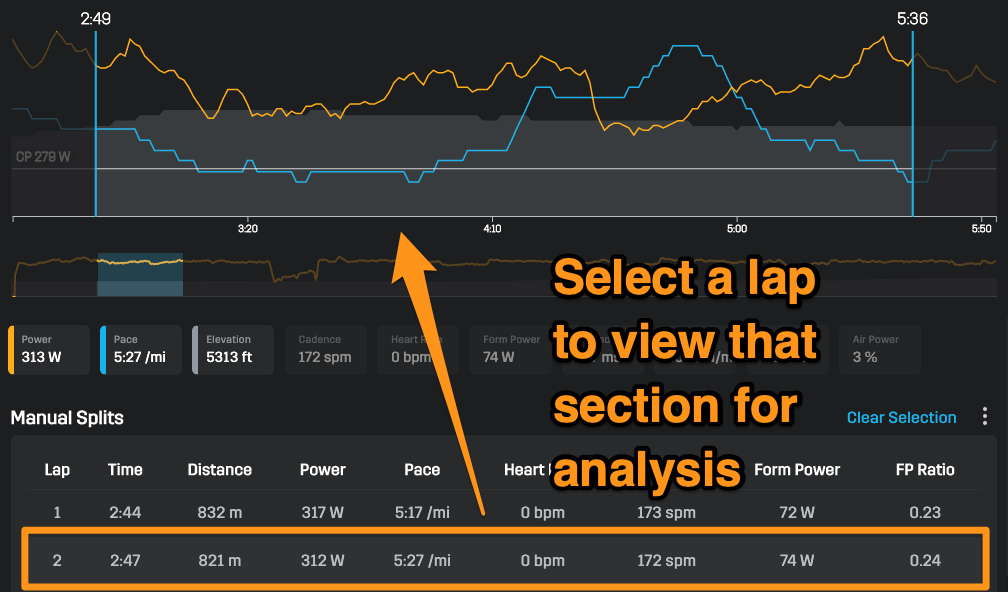
Task: Click the CP 279 W threshold label
Action: point(43,157)
